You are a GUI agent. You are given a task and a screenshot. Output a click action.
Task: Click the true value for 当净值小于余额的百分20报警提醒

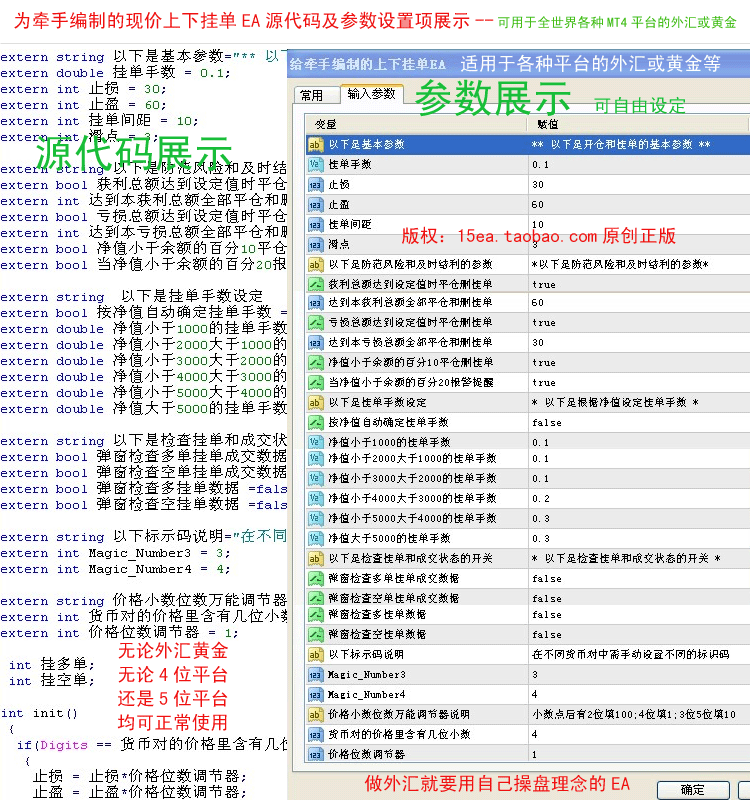tap(544, 383)
